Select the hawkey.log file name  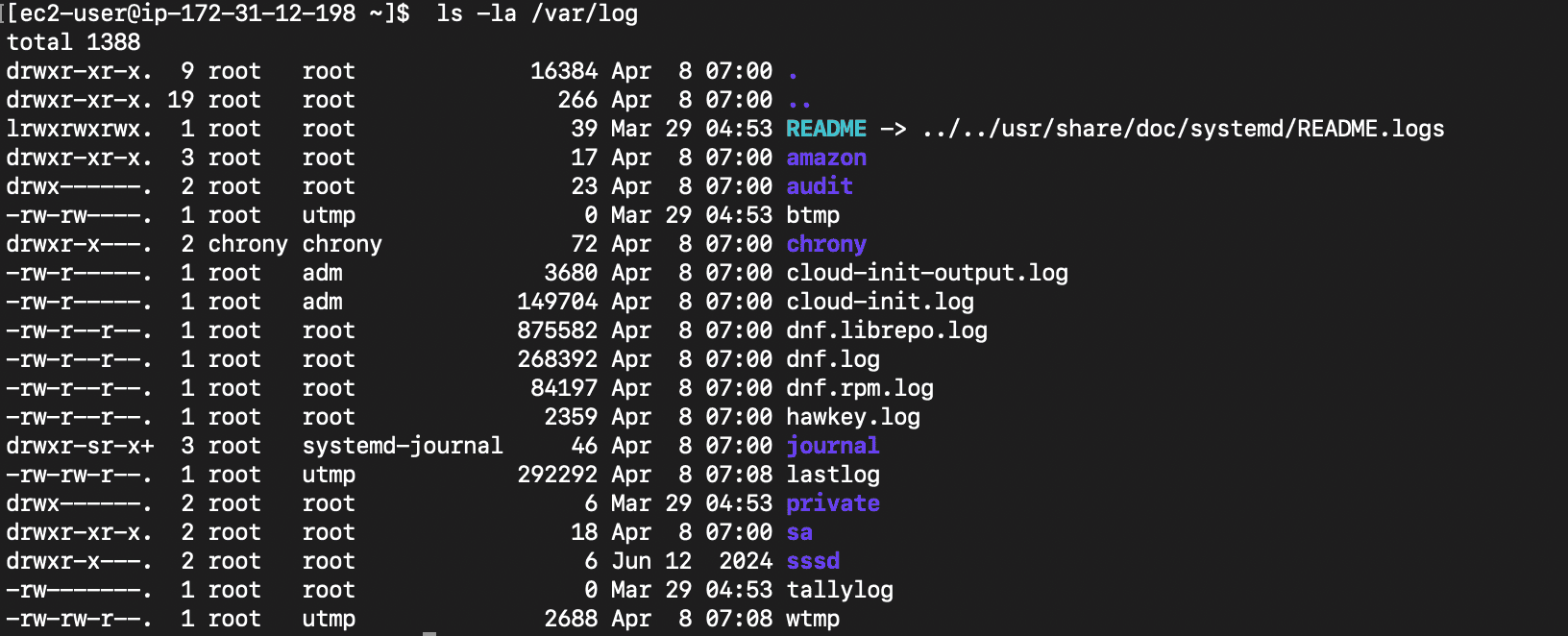[x=852, y=417]
